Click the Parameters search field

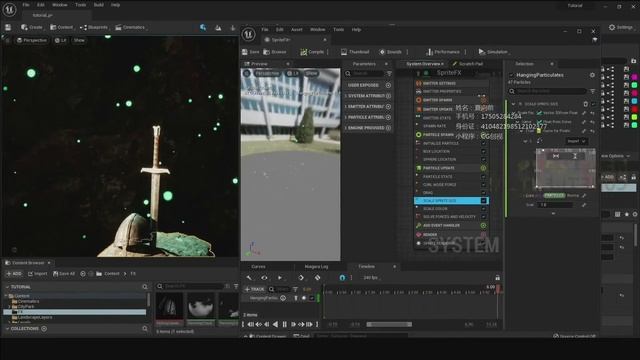[364, 73]
